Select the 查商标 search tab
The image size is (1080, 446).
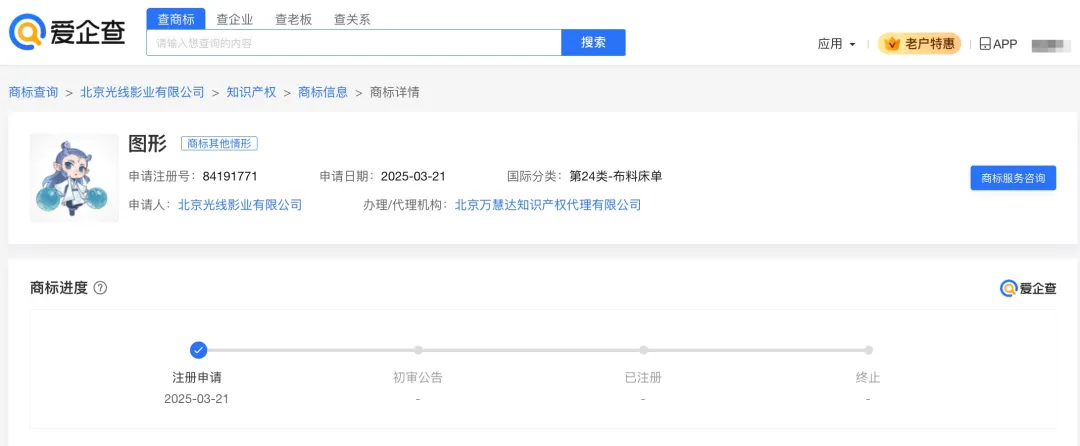click(176, 19)
